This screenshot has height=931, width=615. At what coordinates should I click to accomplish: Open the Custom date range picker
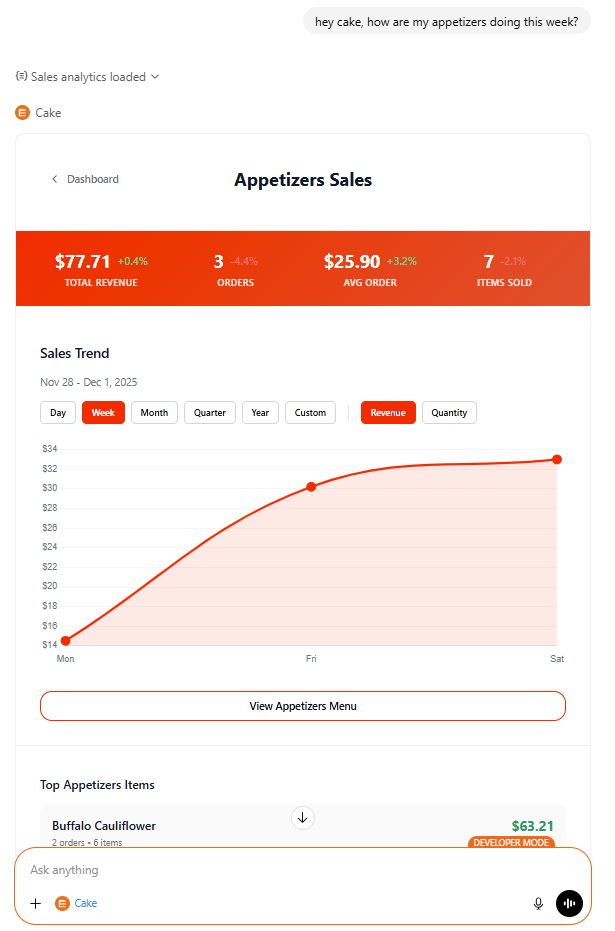point(310,412)
